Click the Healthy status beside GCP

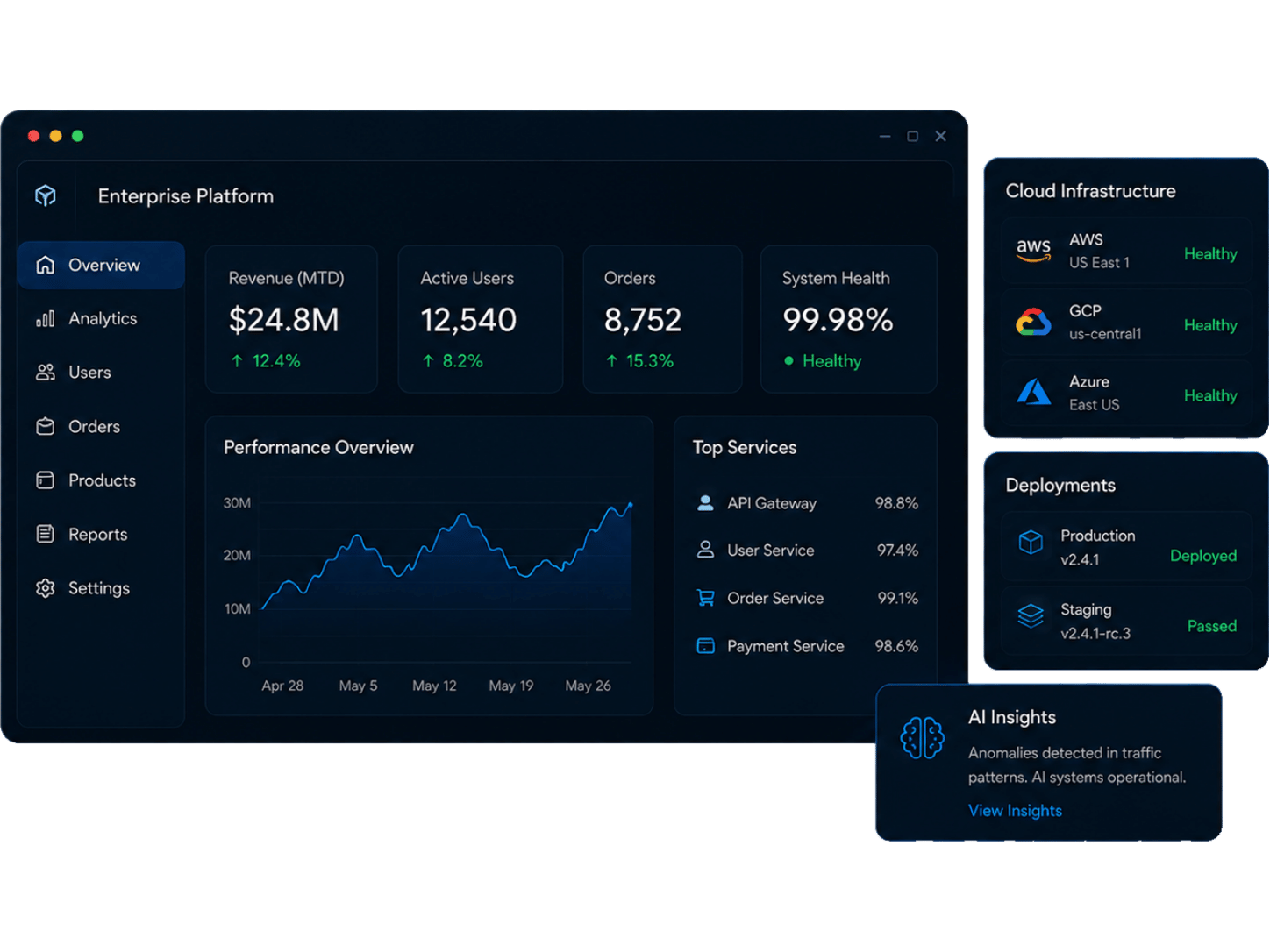tap(1210, 325)
